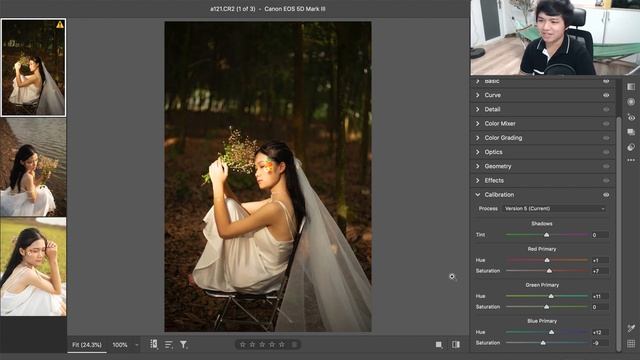Click Fit (24.3%) zoom button
640x360 pixels.
point(87,345)
